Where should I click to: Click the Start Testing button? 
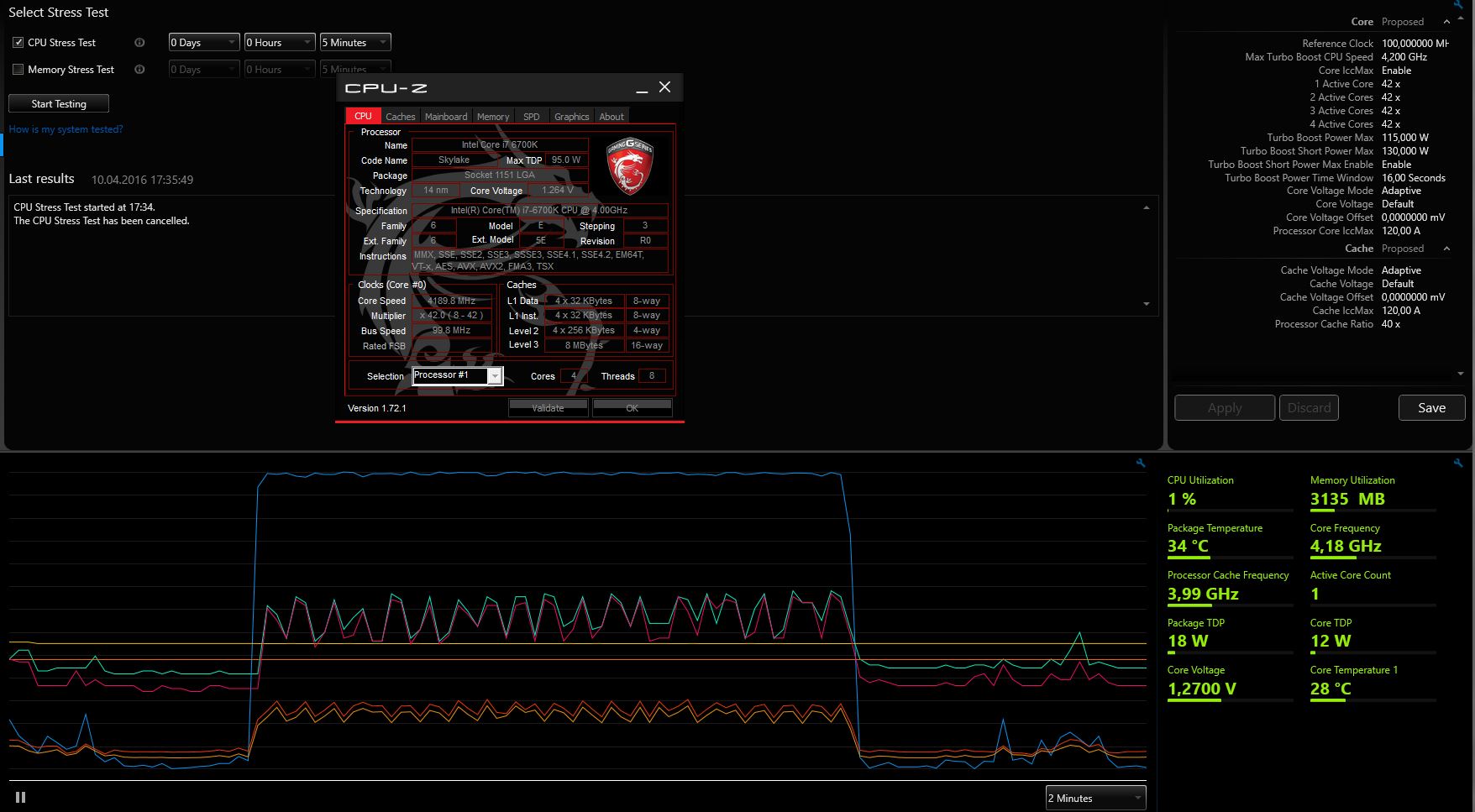point(59,104)
